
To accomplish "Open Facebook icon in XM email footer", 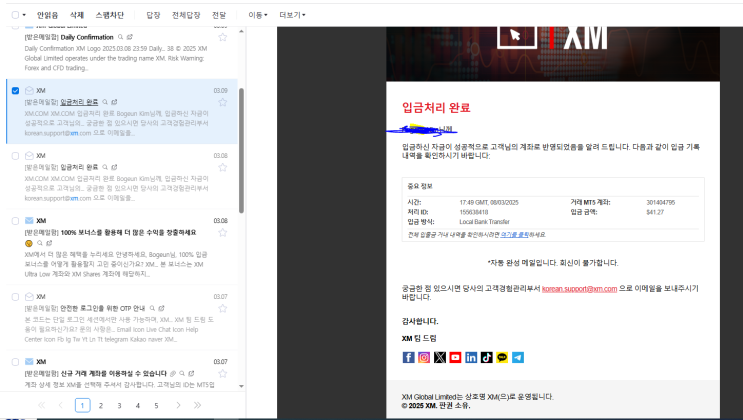I will 408,357.
